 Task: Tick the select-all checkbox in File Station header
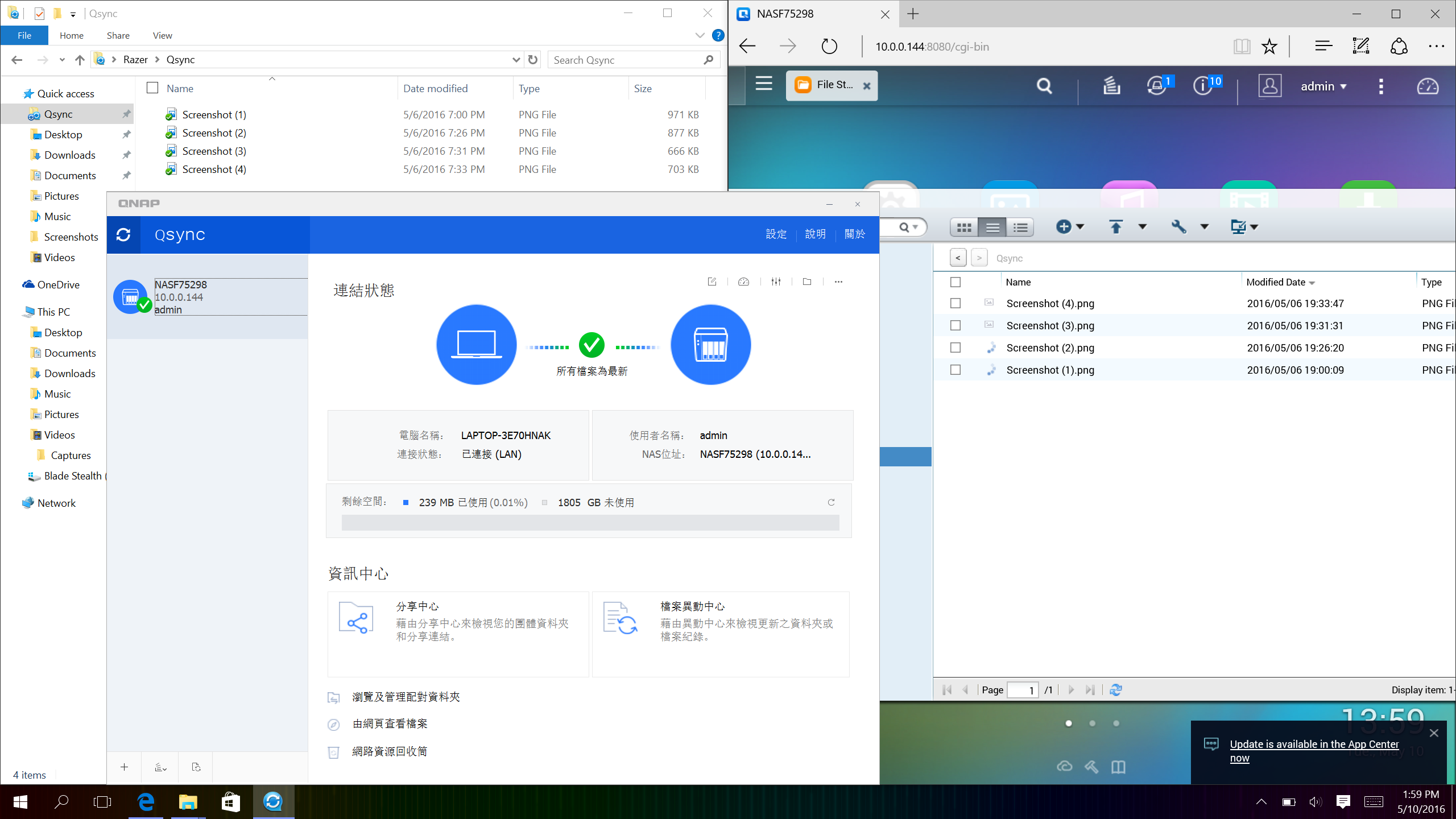tap(955, 282)
